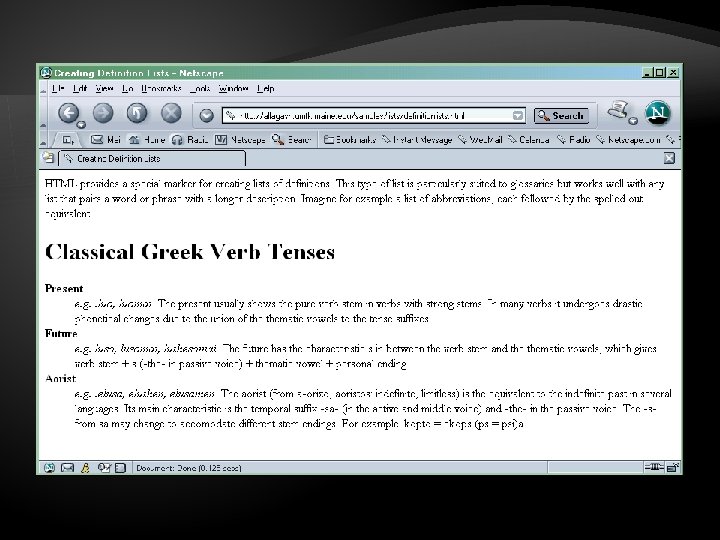Open the Go menu
The width and height of the screenshot is (720, 540).
coord(128,88)
